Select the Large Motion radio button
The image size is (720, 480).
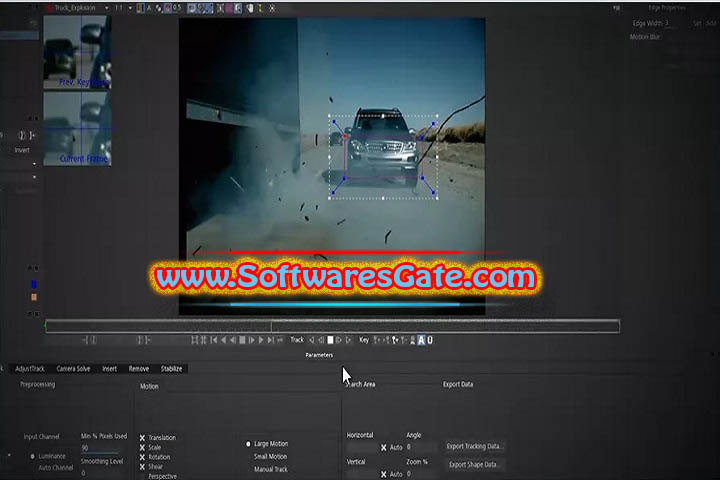248,444
